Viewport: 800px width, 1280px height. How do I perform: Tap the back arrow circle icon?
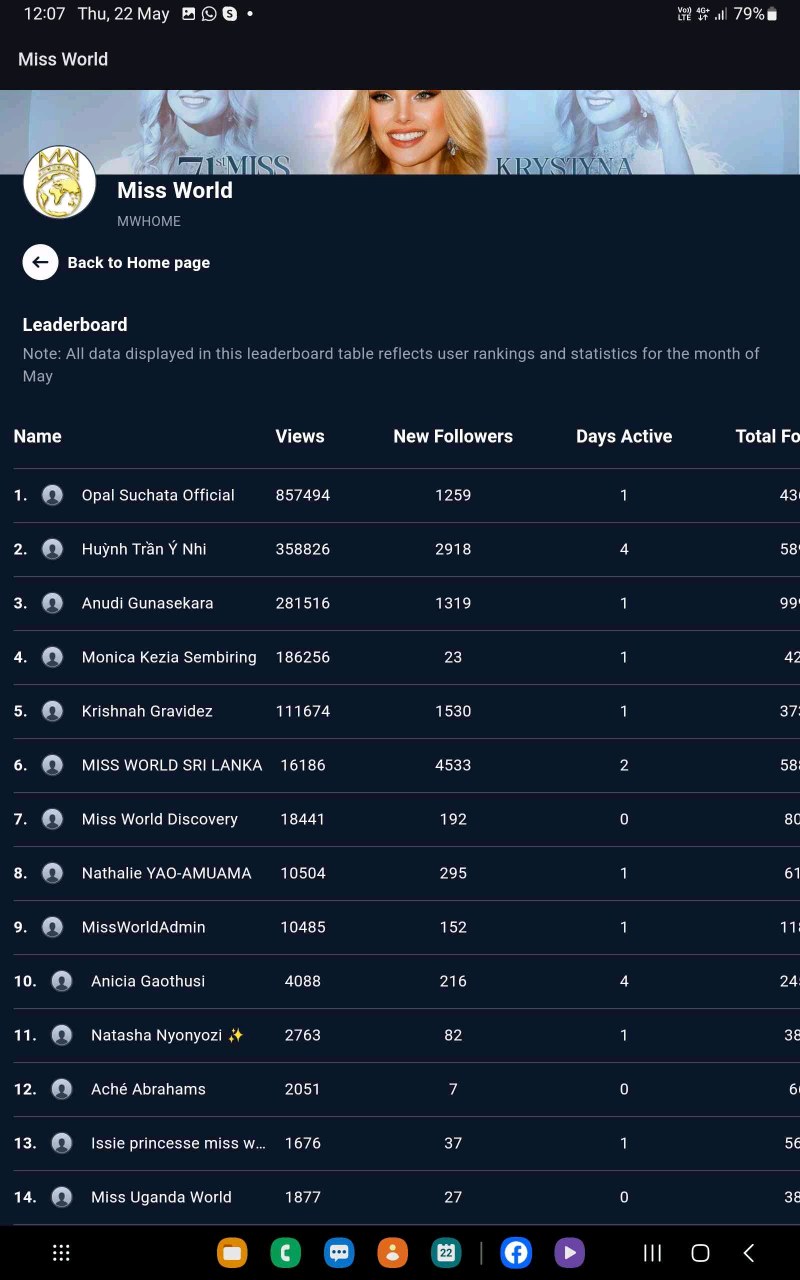(40, 262)
